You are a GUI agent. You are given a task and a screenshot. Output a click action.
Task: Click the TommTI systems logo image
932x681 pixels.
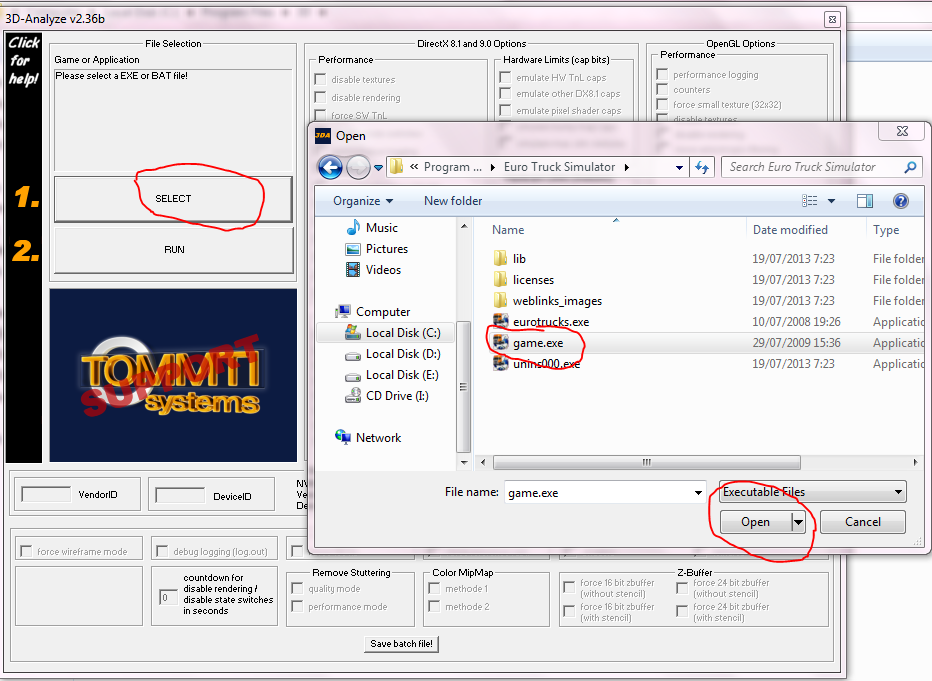[173, 376]
